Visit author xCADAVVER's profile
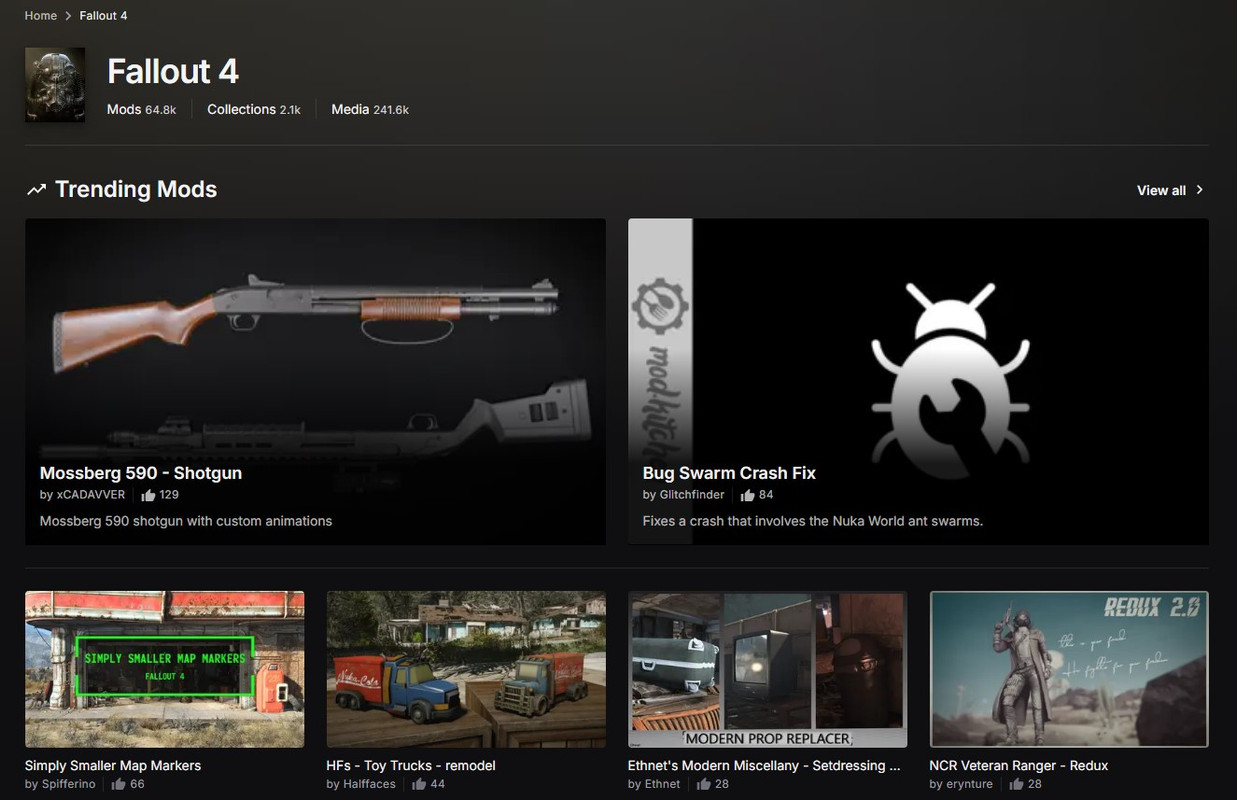This screenshot has height=800, width=1237. [x=91, y=495]
